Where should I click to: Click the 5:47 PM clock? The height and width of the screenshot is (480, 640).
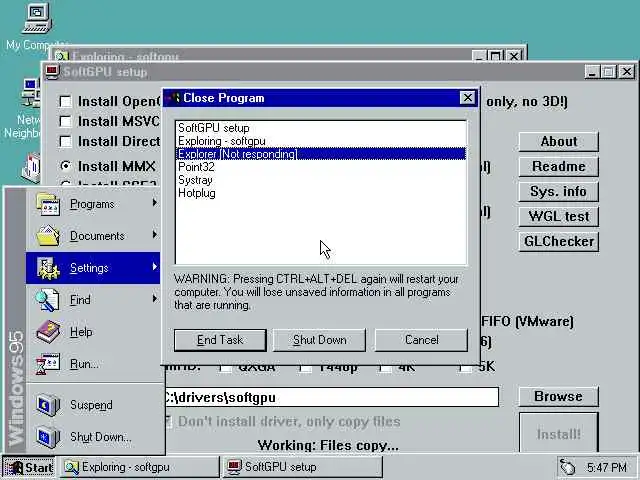[x=606, y=467]
